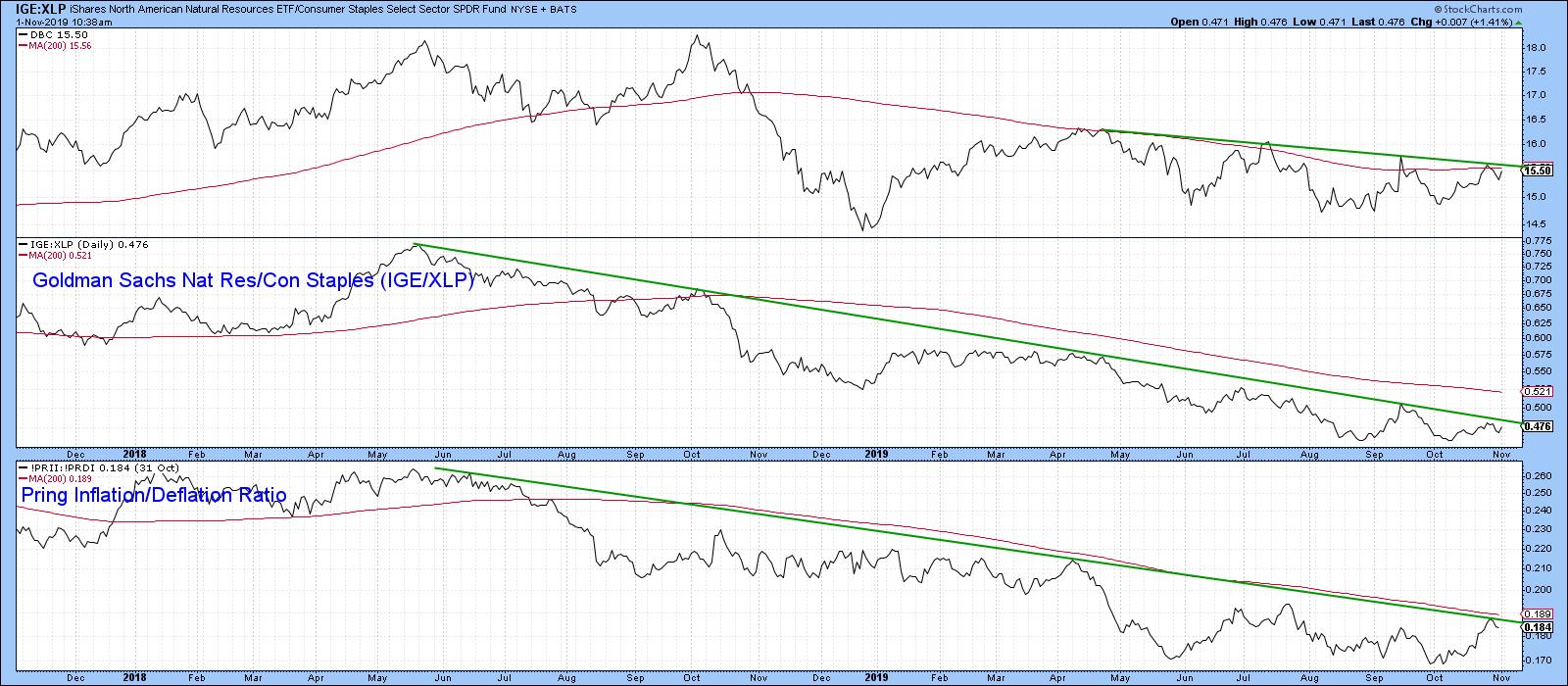This screenshot has height=686, width=1568.
Task: Click the 15.0 label on the DBC price axis
Action: tap(1538, 197)
